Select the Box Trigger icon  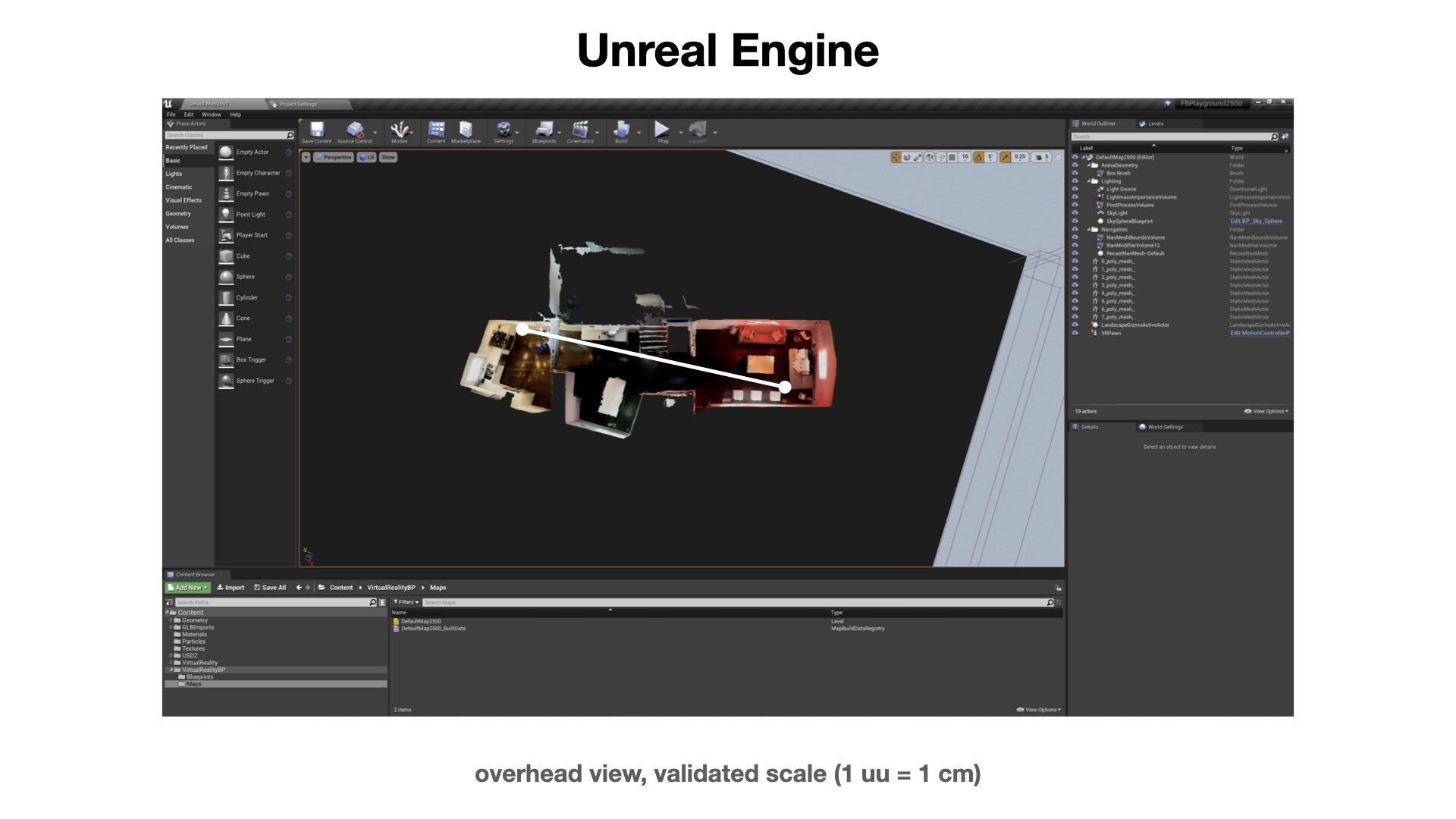pos(226,360)
